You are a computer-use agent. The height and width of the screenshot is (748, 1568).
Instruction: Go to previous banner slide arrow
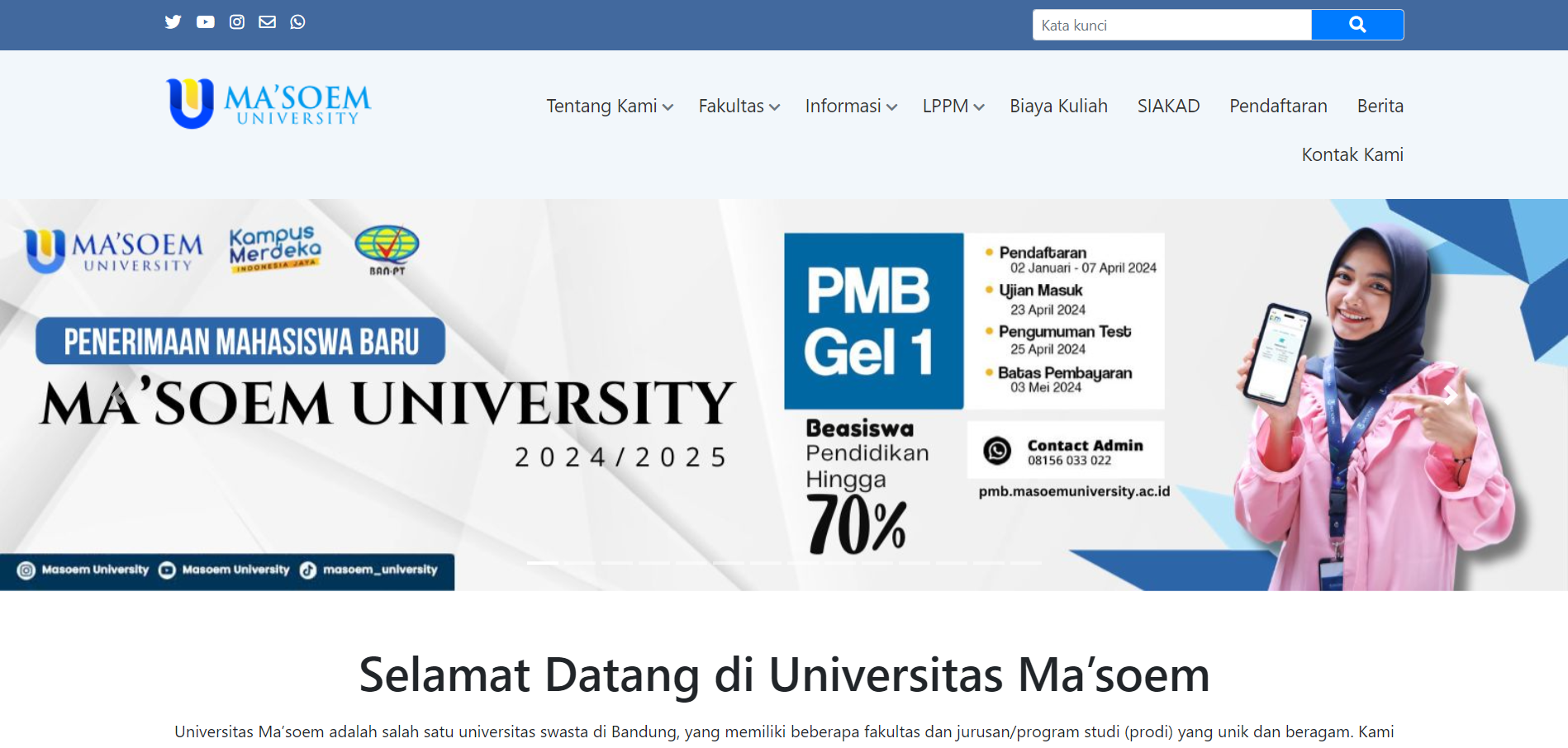(x=118, y=395)
